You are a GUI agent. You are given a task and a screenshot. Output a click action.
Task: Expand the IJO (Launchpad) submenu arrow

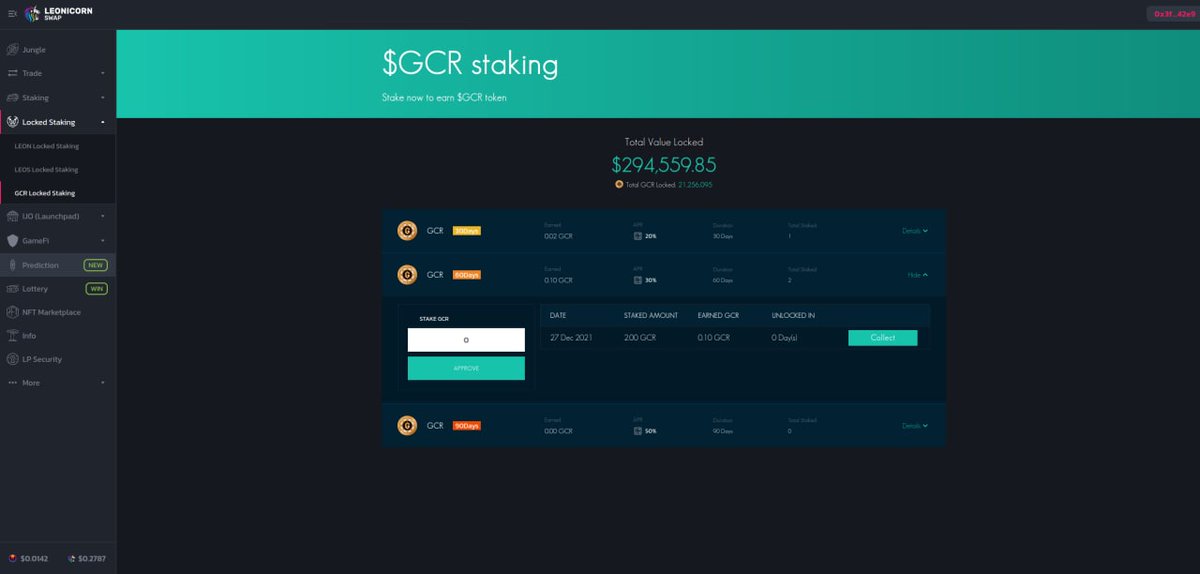(103, 216)
